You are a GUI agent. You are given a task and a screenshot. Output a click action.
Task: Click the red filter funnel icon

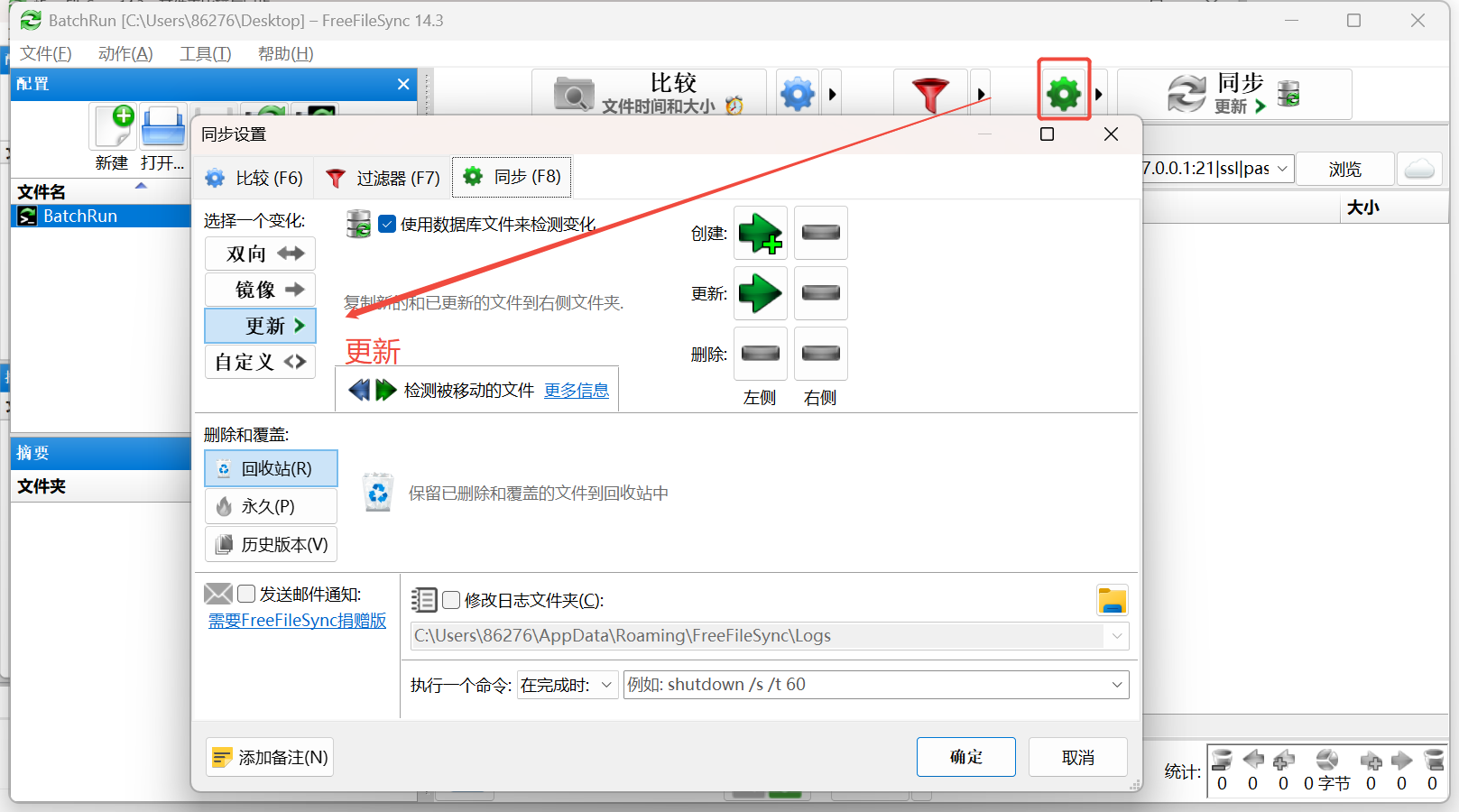coord(930,94)
